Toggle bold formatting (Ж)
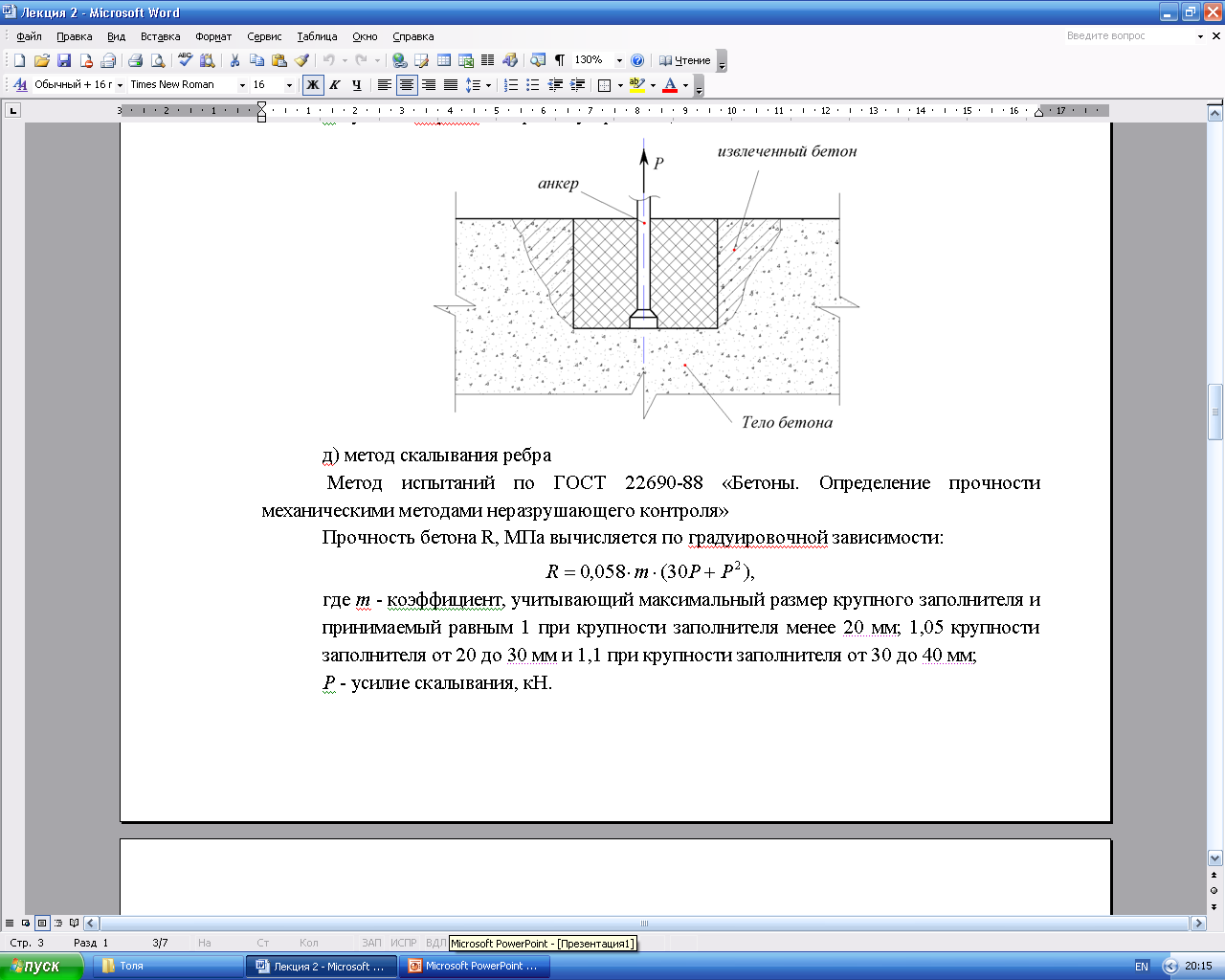The width and height of the screenshot is (1225, 980). [x=313, y=85]
